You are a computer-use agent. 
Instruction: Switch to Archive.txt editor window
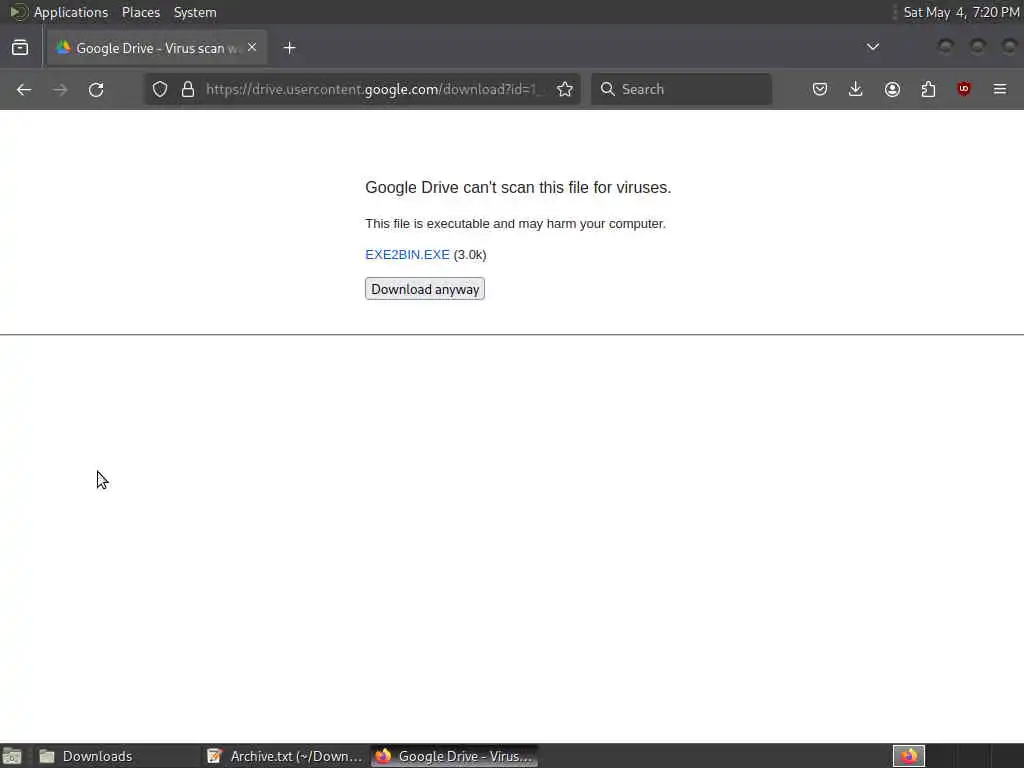tap(285, 756)
